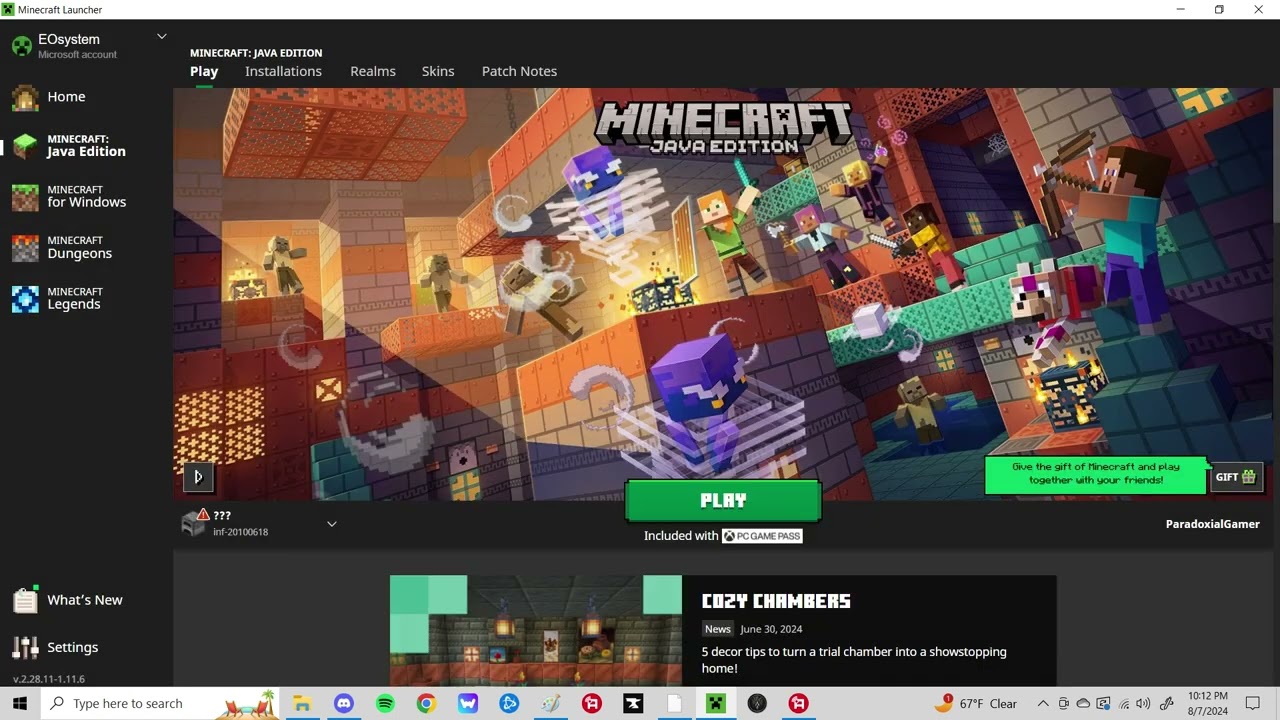Viewport: 1280px width, 720px height.
Task: Open the Skins tab
Action: [438, 71]
